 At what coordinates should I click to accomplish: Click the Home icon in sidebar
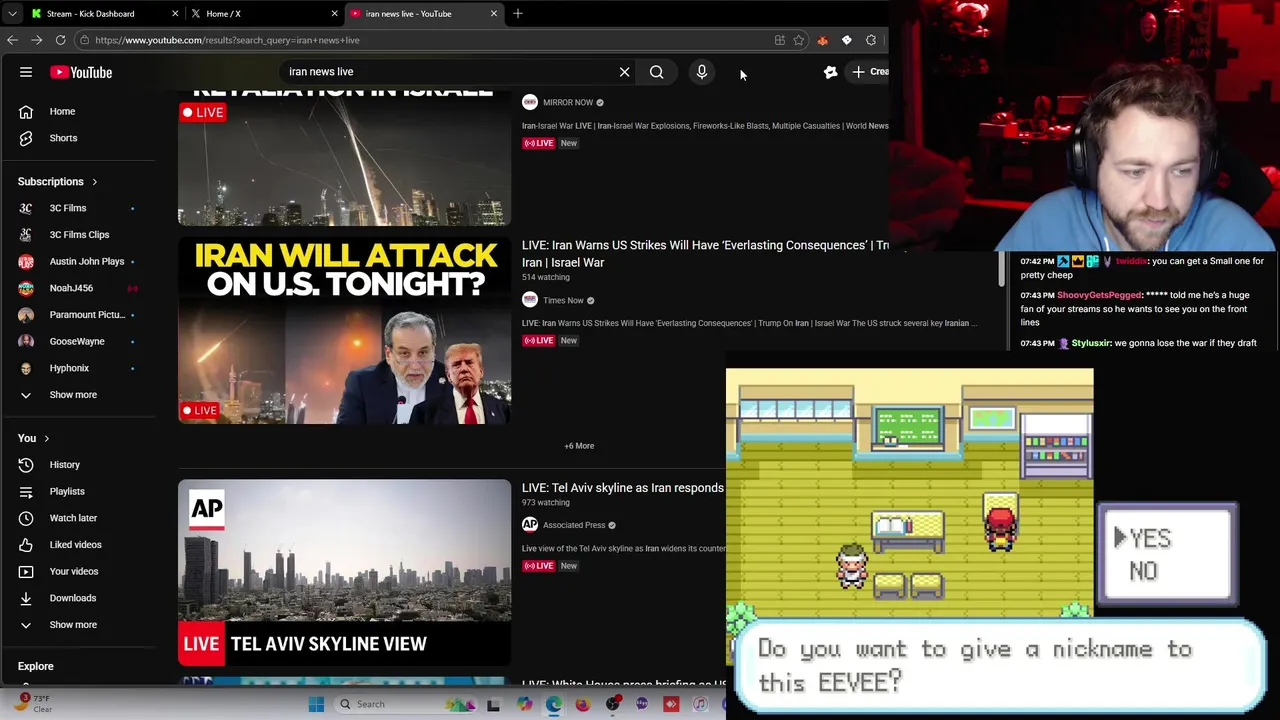[26, 111]
